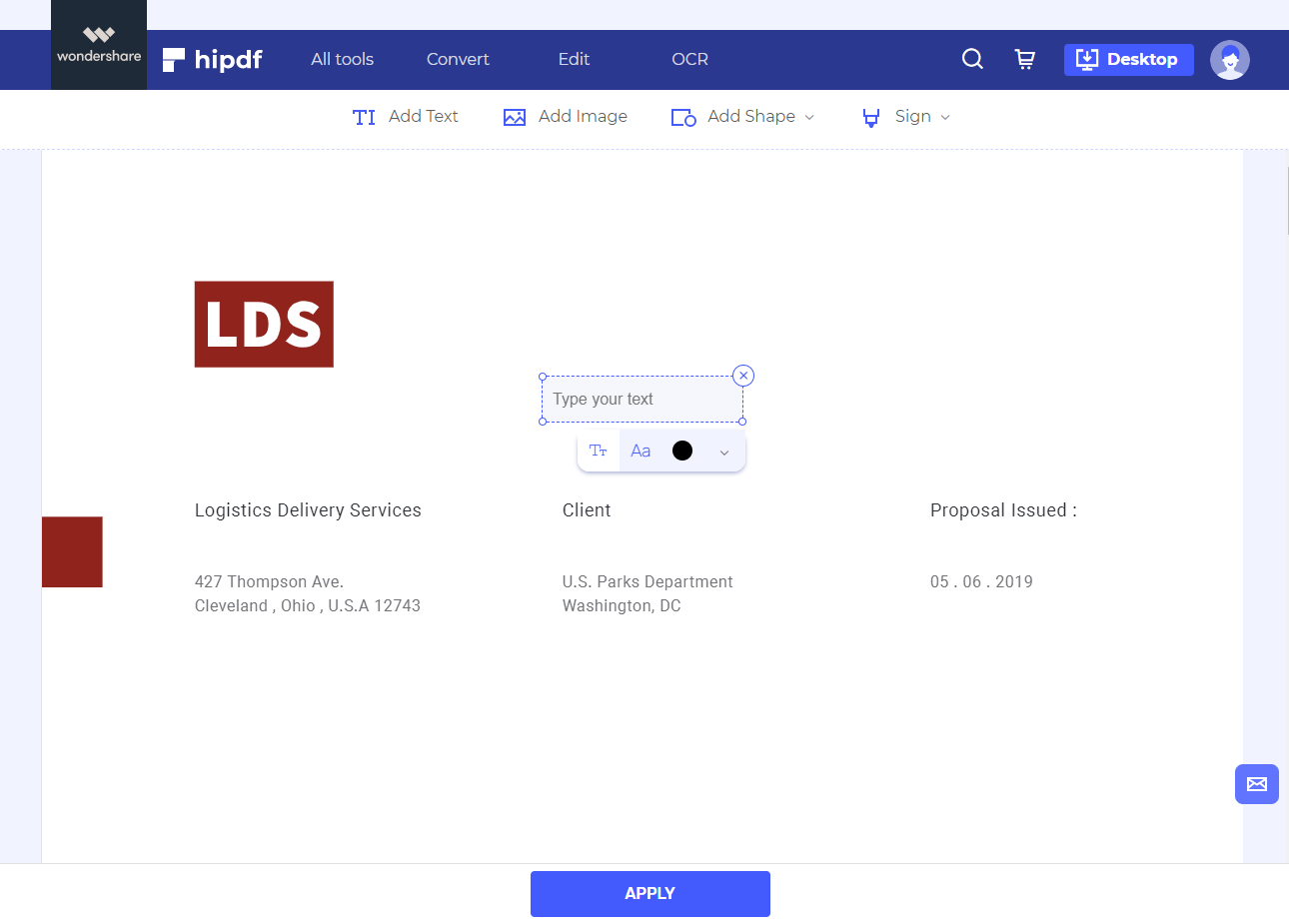
Task: Click the Add Text tool
Action: coord(405,117)
